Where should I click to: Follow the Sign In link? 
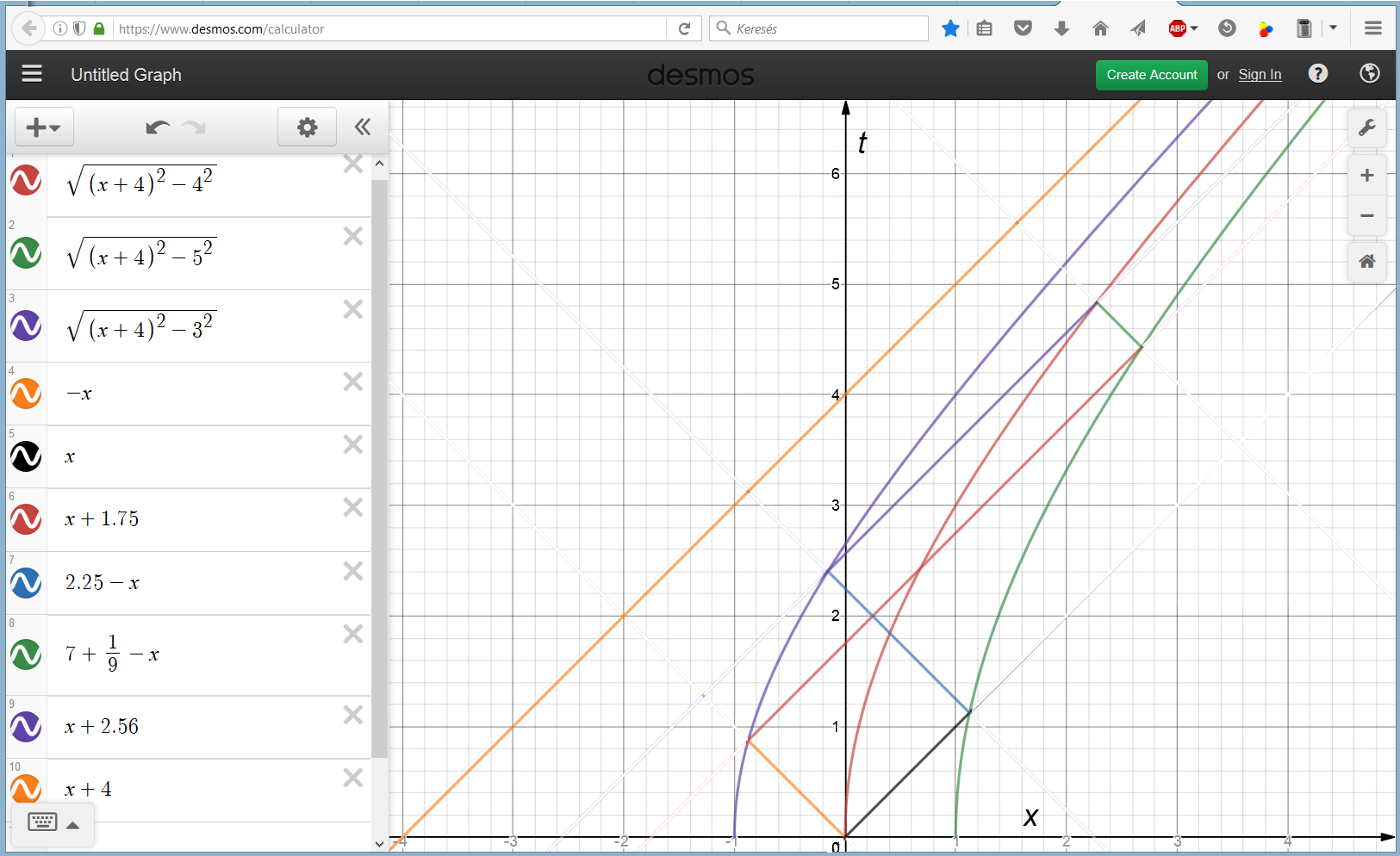(1260, 75)
